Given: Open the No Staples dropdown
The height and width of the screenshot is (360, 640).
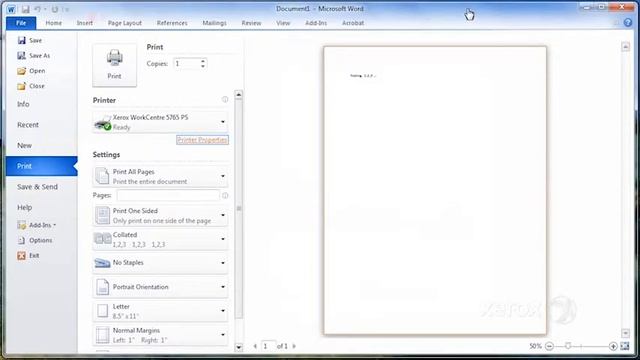Looking at the screenshot, I should (x=160, y=263).
